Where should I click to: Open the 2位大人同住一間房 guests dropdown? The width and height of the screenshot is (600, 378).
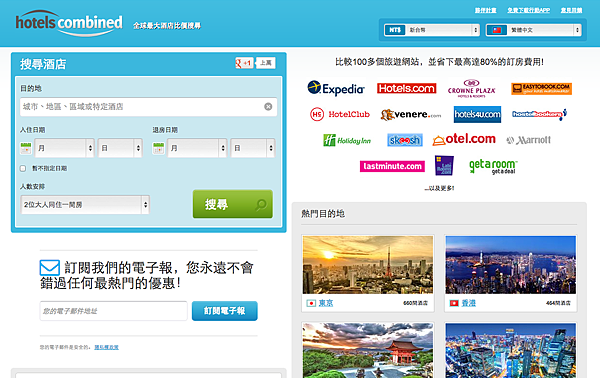point(85,205)
